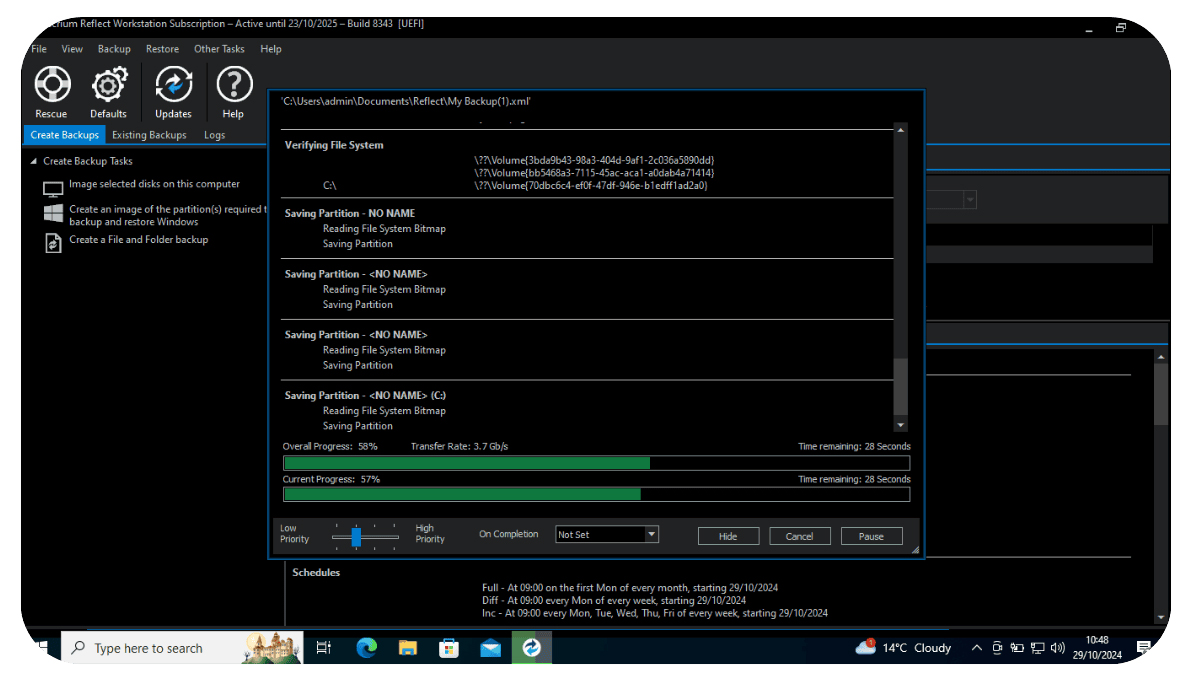This screenshot has height=680, width=1189.
Task: Click the Rescue toolbar icon
Action: point(51,86)
